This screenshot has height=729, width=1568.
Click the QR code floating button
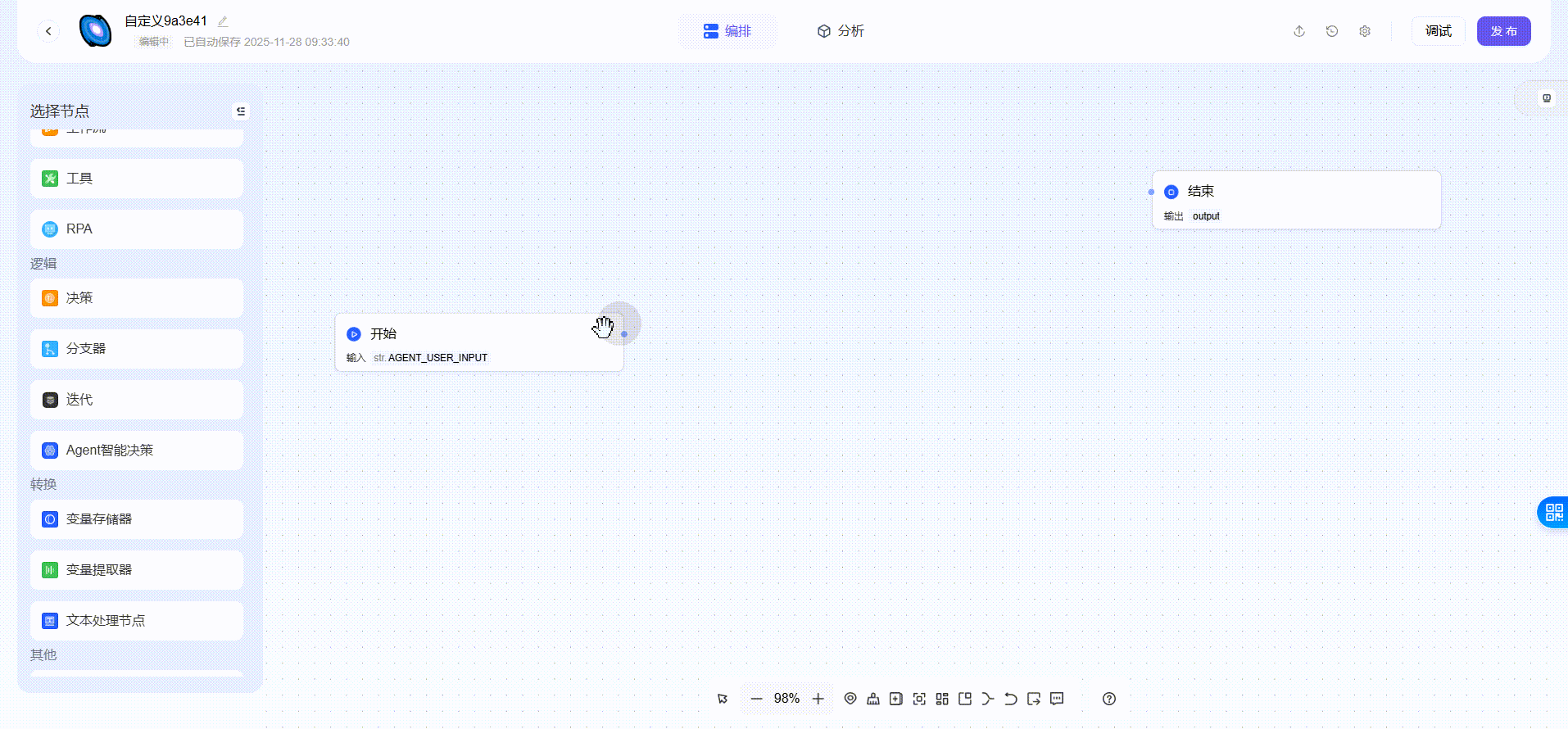click(1553, 513)
